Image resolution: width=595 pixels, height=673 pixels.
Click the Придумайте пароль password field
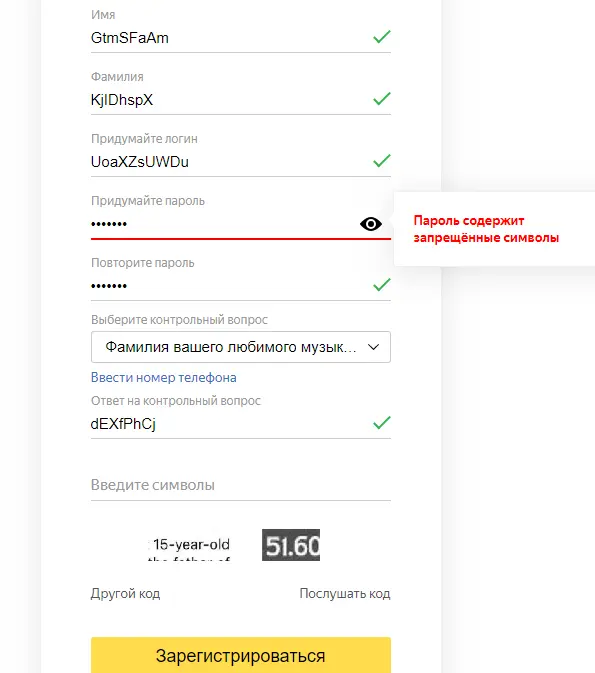pos(223,224)
